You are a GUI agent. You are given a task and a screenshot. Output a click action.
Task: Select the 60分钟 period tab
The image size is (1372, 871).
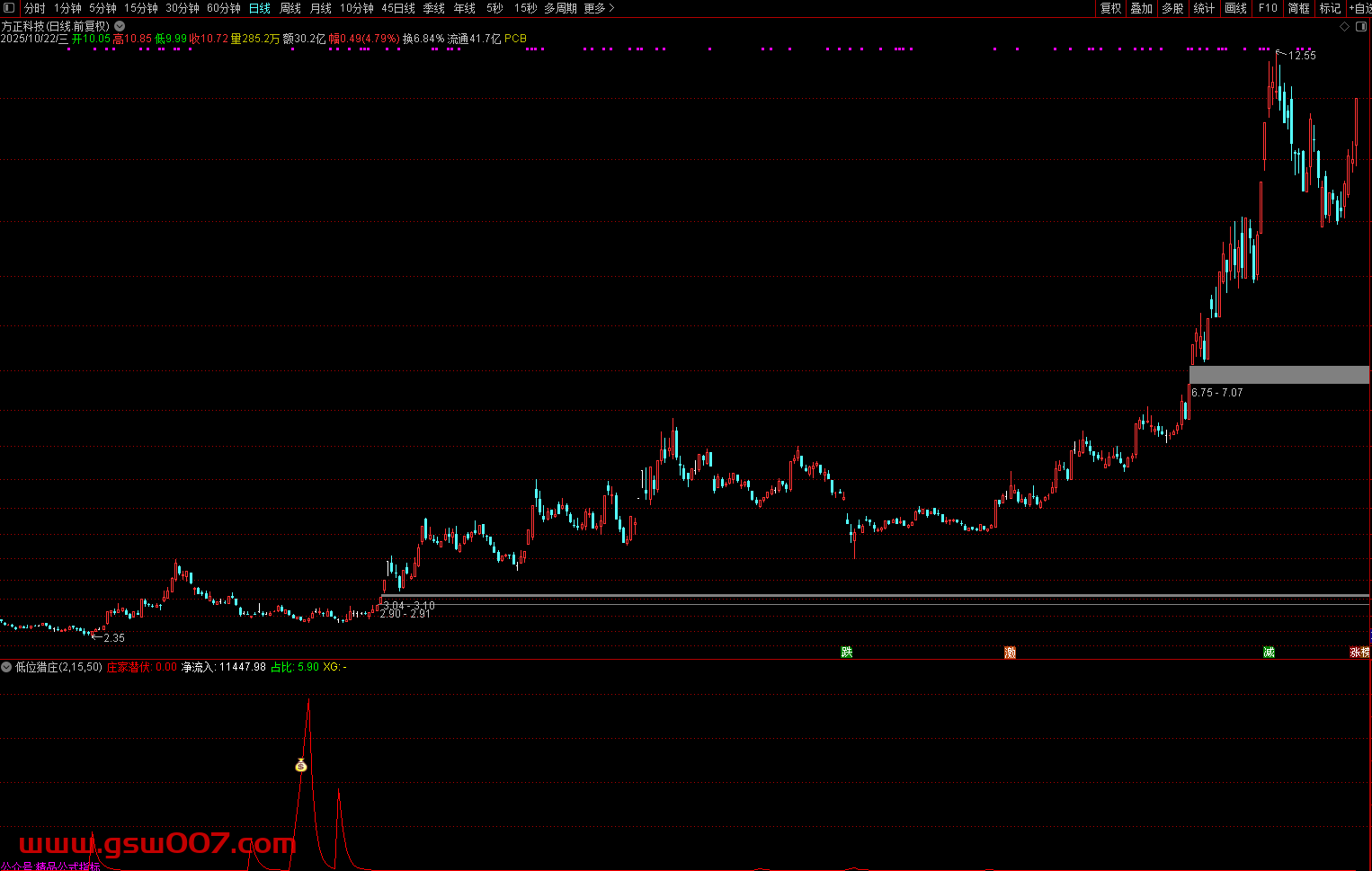(x=224, y=8)
